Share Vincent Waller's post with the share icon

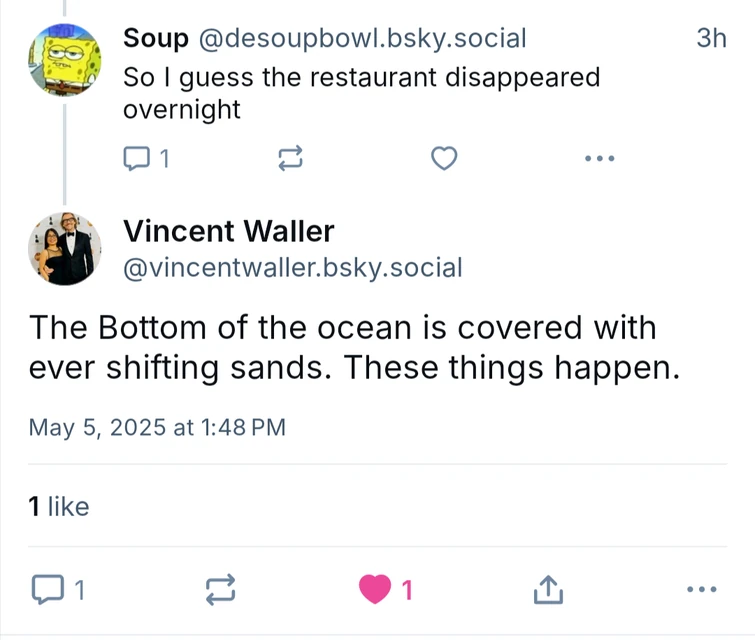point(547,590)
